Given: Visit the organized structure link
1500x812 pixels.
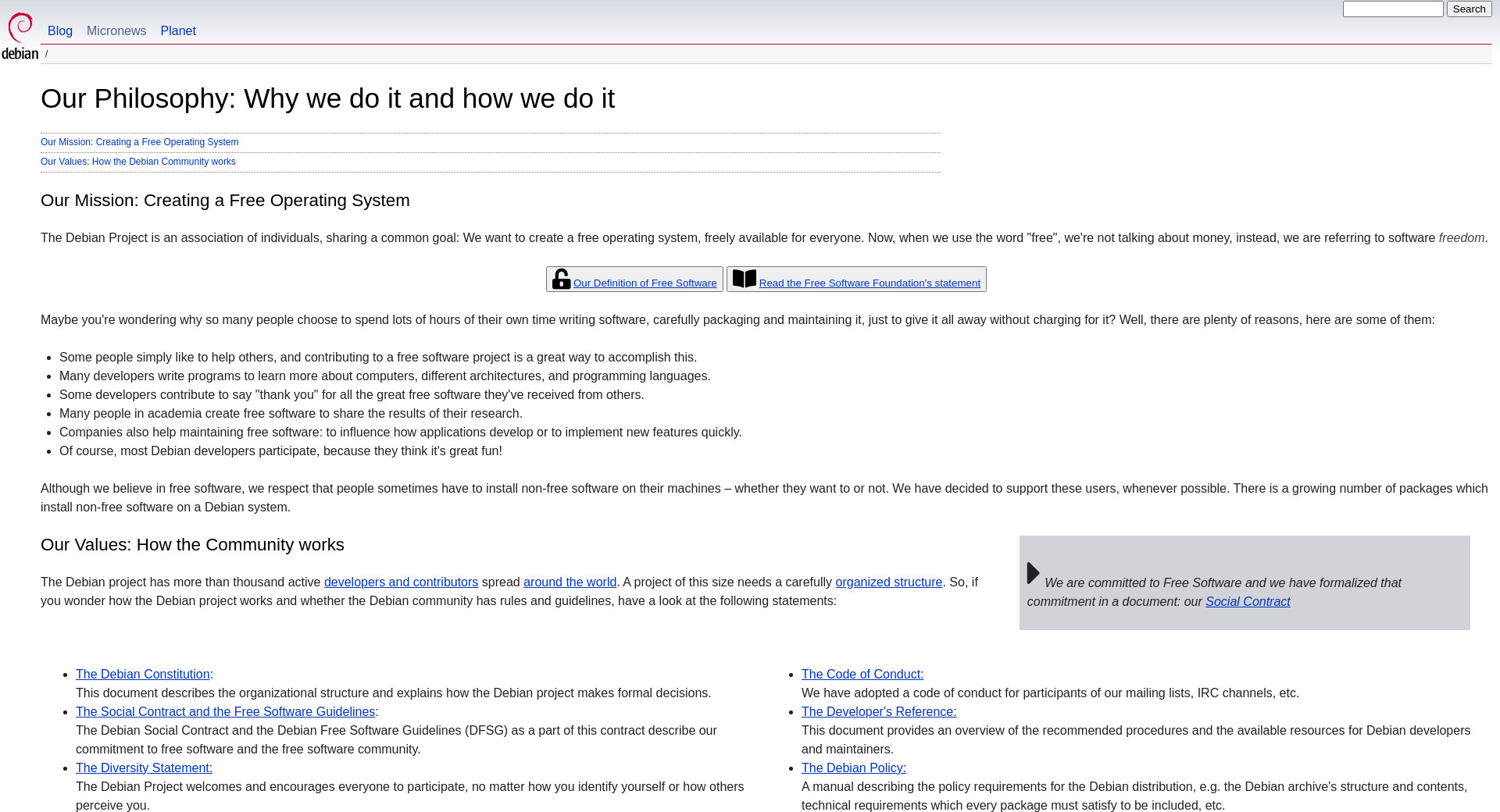Looking at the screenshot, I should point(888,582).
